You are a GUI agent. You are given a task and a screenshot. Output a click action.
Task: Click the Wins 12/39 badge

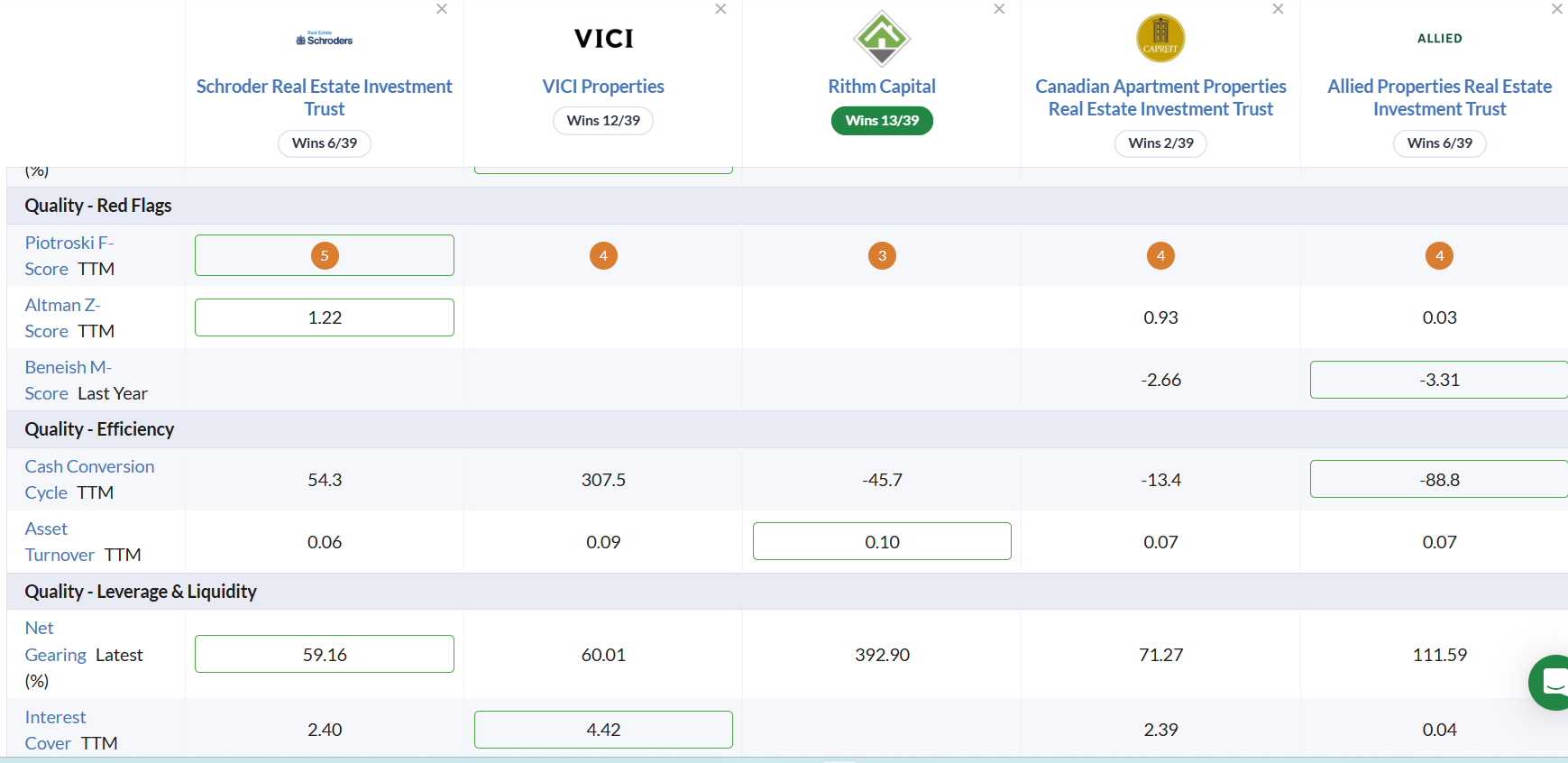point(603,121)
